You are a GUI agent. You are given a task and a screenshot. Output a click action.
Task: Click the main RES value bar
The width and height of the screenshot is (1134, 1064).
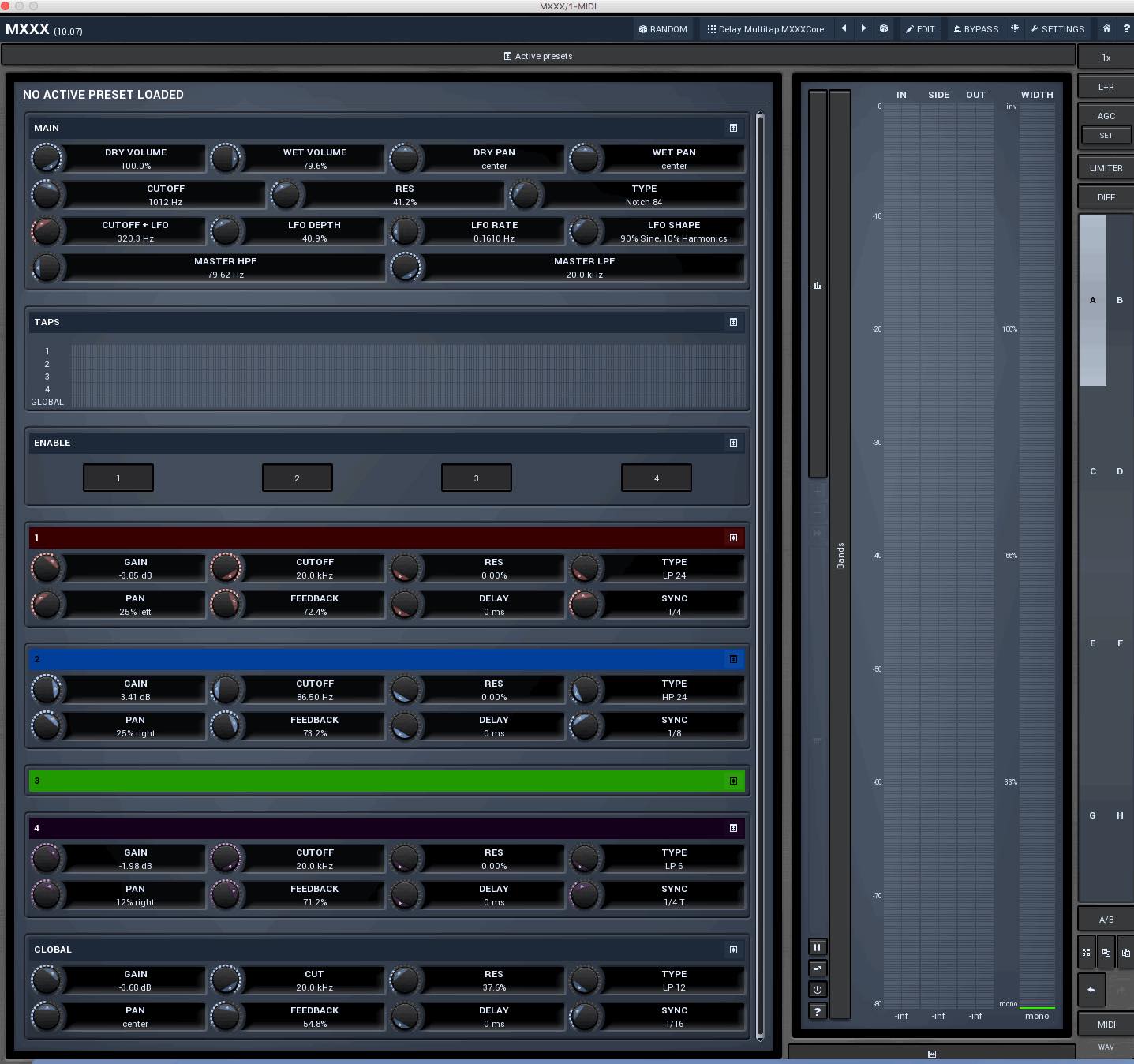404,195
